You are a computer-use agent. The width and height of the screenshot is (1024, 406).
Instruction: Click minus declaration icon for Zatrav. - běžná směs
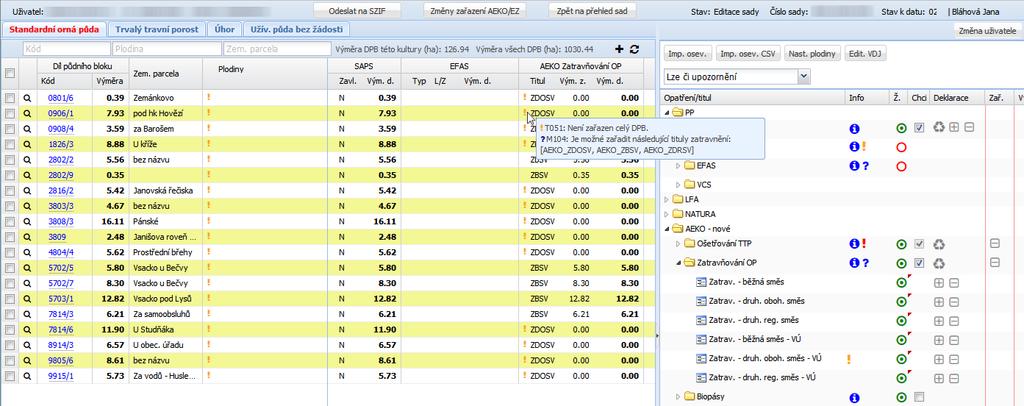954,283
